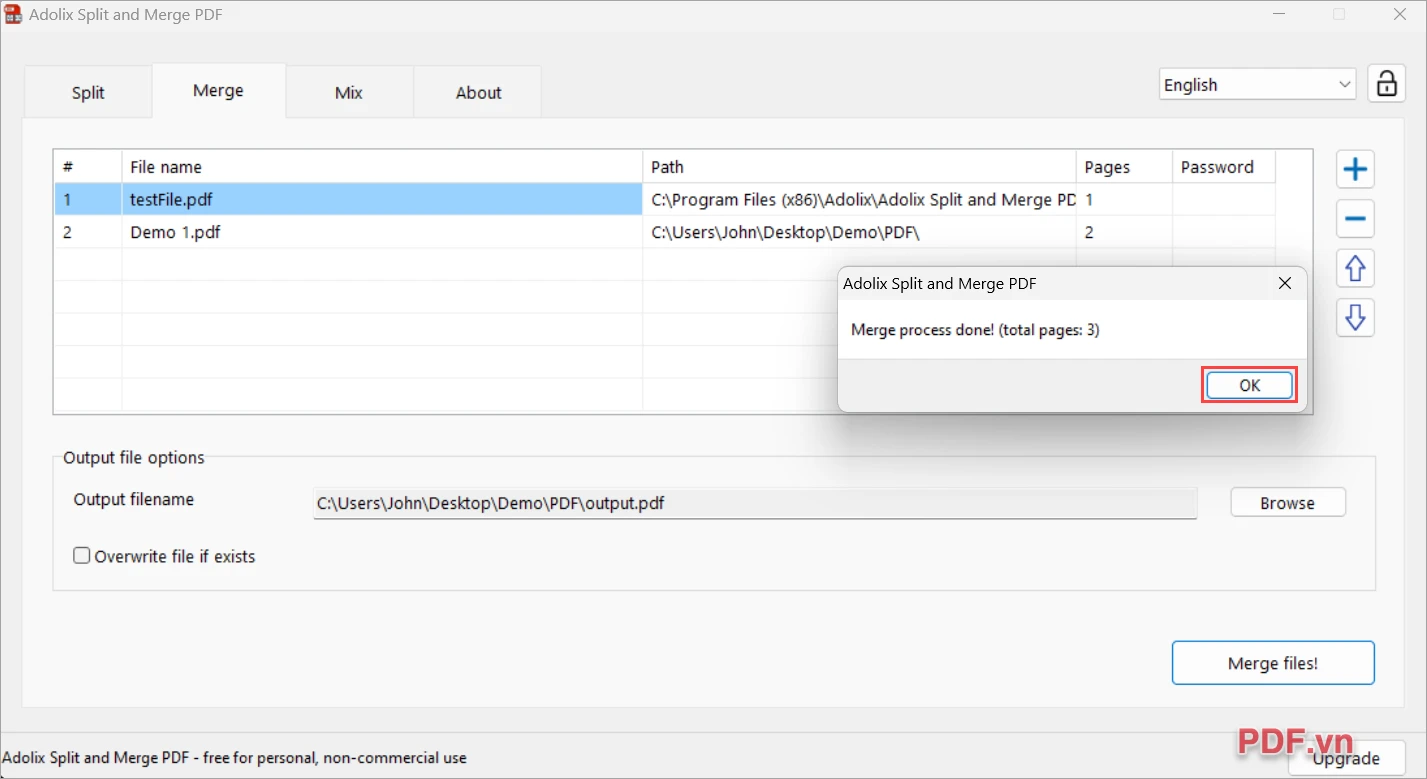Move selected file down with down arrow
Image resolution: width=1427 pixels, height=779 pixels.
click(1355, 318)
